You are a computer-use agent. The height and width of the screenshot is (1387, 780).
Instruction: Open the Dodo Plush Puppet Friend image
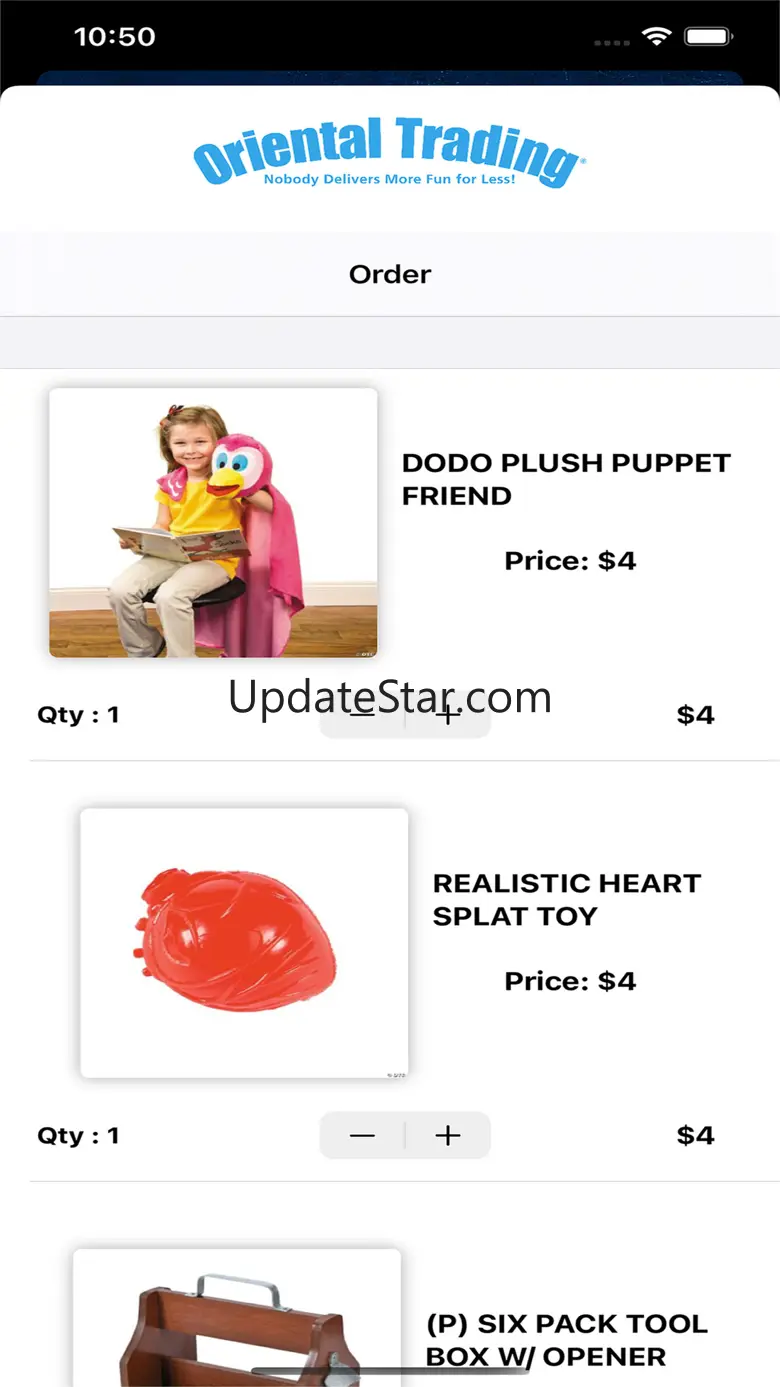[213, 523]
